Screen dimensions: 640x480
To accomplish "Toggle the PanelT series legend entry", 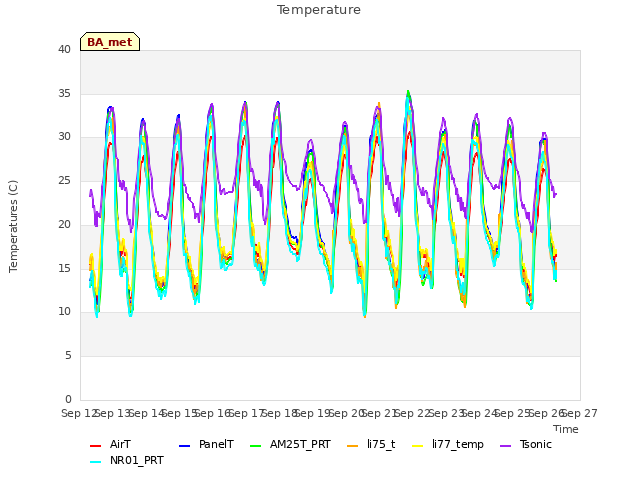I will 207,444.
